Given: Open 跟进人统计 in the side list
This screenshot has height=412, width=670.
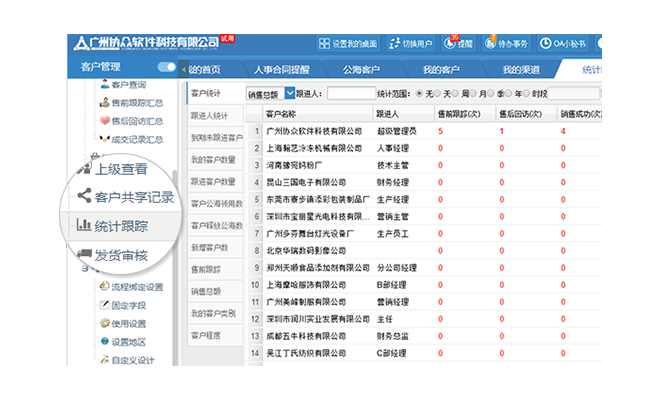Looking at the screenshot, I should pos(210,116).
